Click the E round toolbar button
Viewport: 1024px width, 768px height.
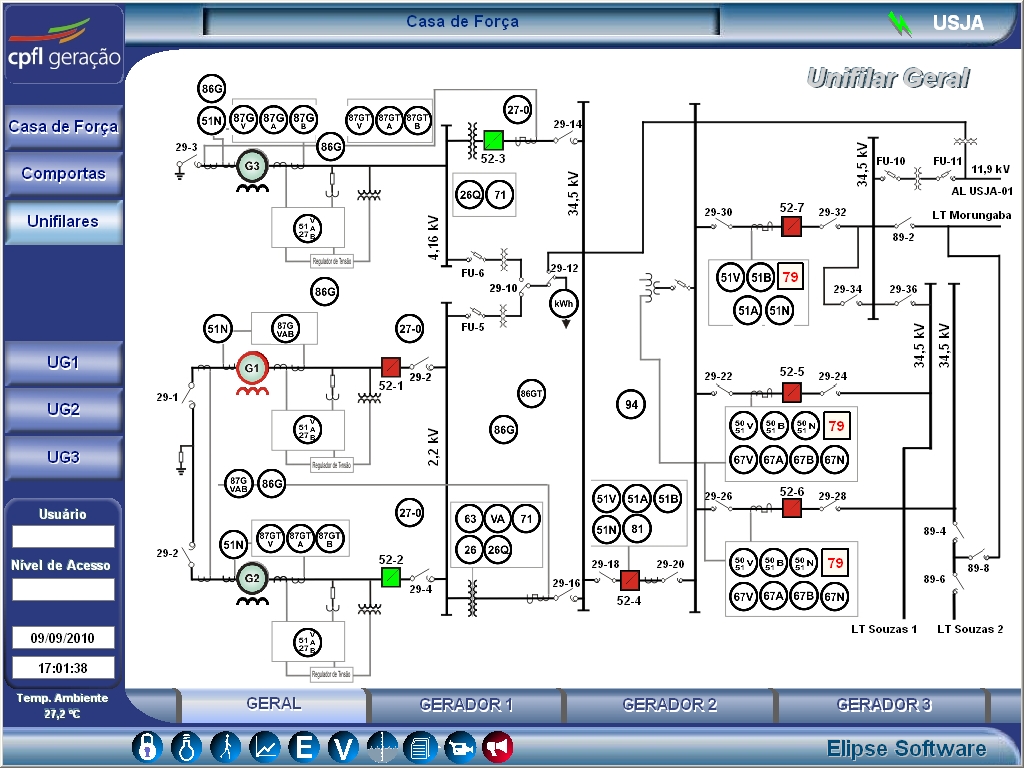(x=304, y=747)
